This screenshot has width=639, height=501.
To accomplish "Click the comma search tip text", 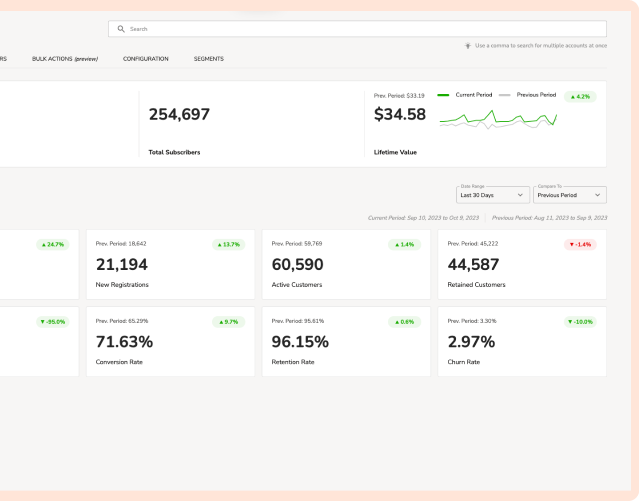I will tap(541, 46).
